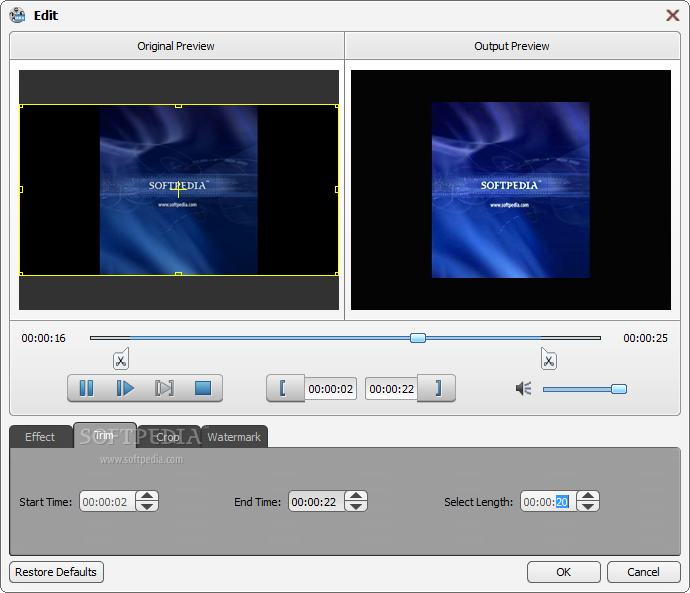Click the Select Length input field
The height and width of the screenshot is (593, 690).
click(x=548, y=501)
